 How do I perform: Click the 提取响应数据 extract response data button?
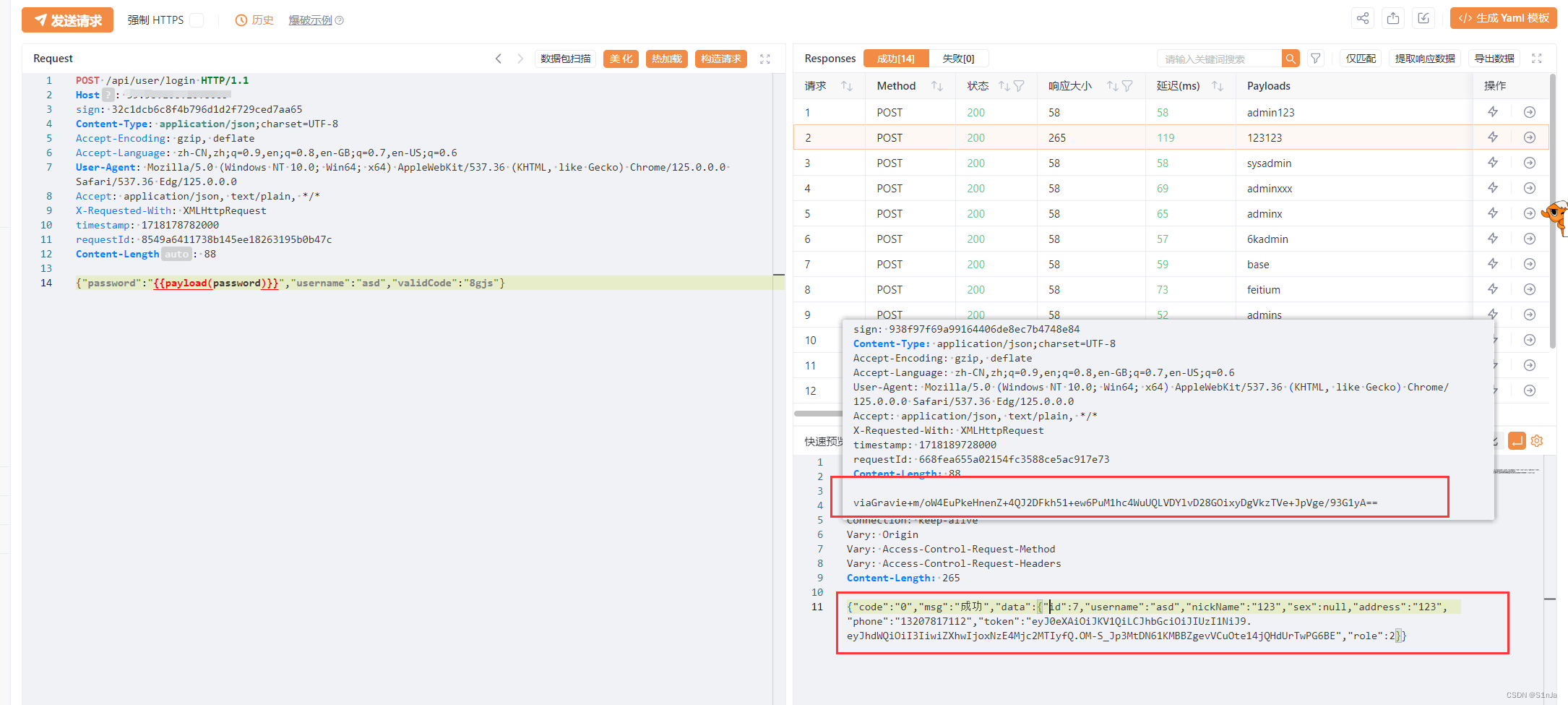coord(1425,59)
